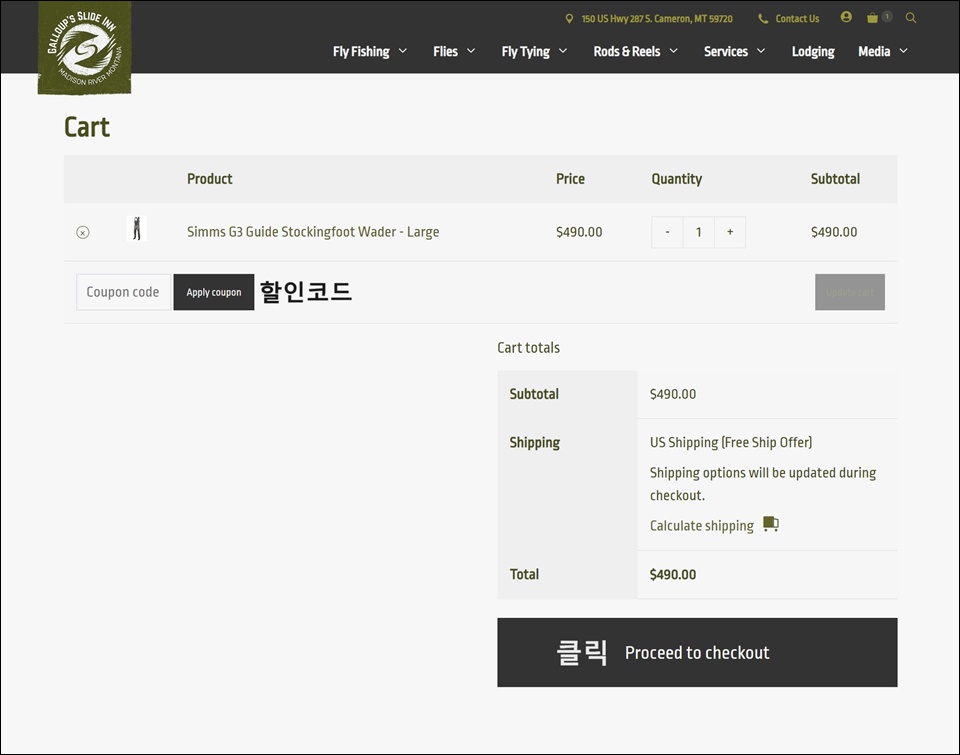The width and height of the screenshot is (960, 755).
Task: Open the Fly Fishing menu
Action: [361, 51]
